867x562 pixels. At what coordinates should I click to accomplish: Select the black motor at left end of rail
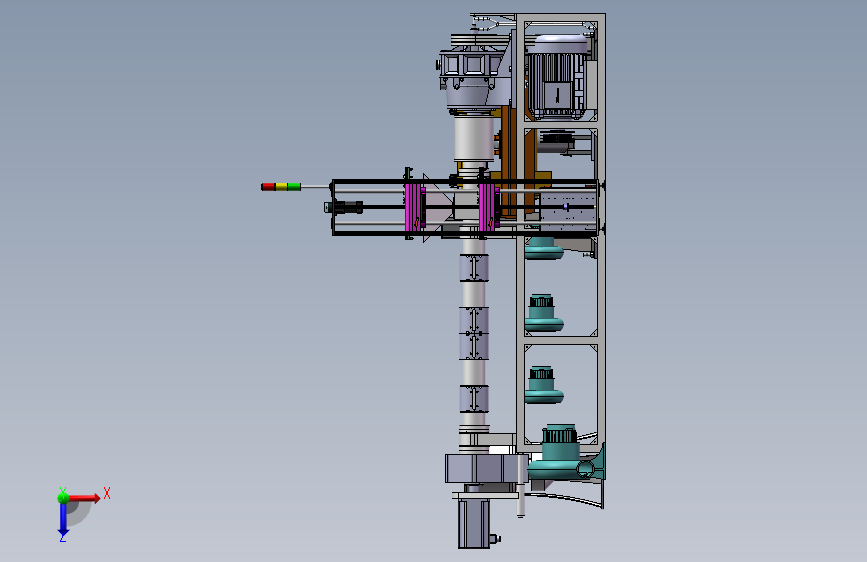(x=344, y=207)
